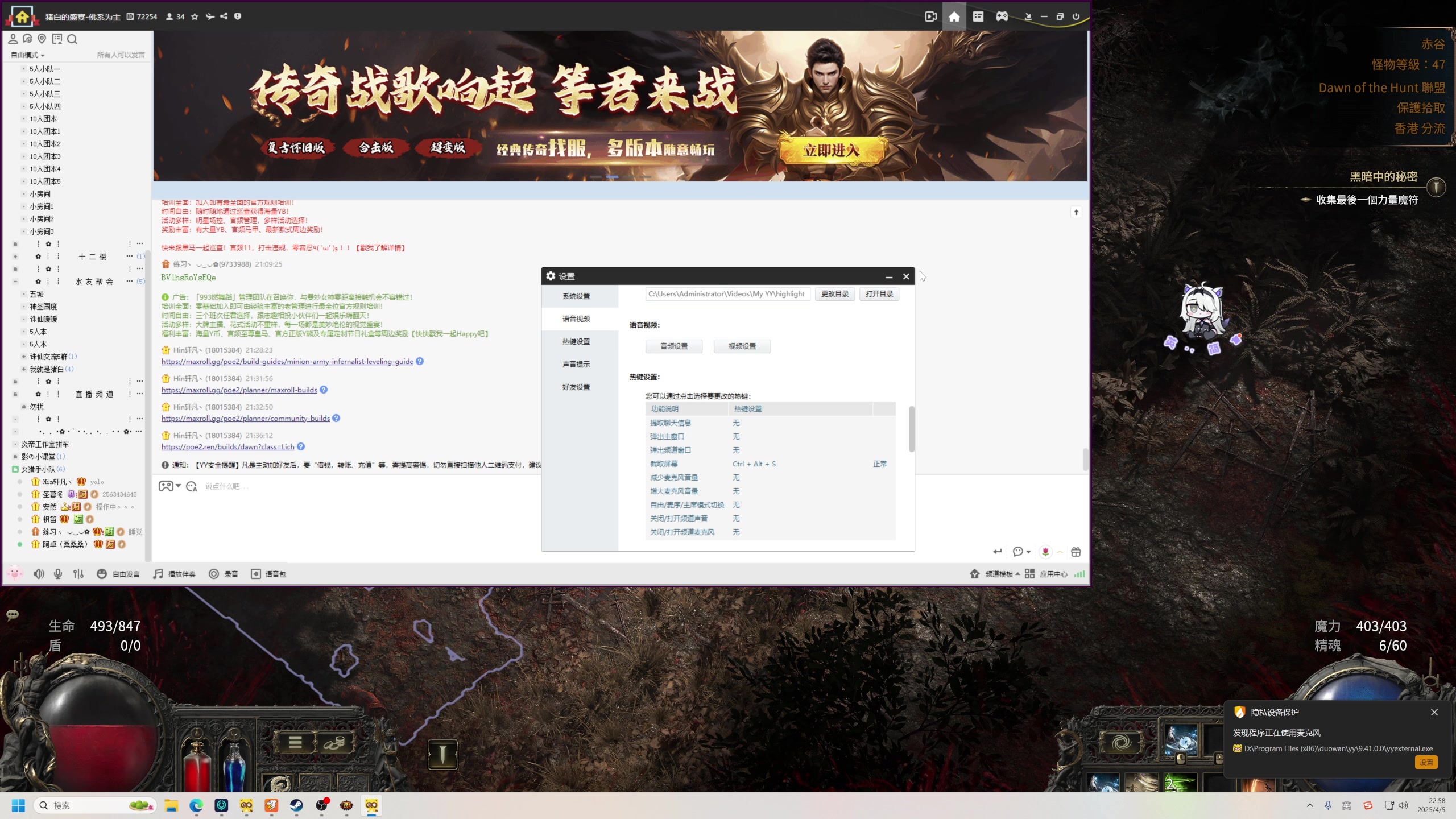Viewport: 1456px width, 819px height.
Task: Click the 音频设置 audio settings button
Action: [x=674, y=346]
